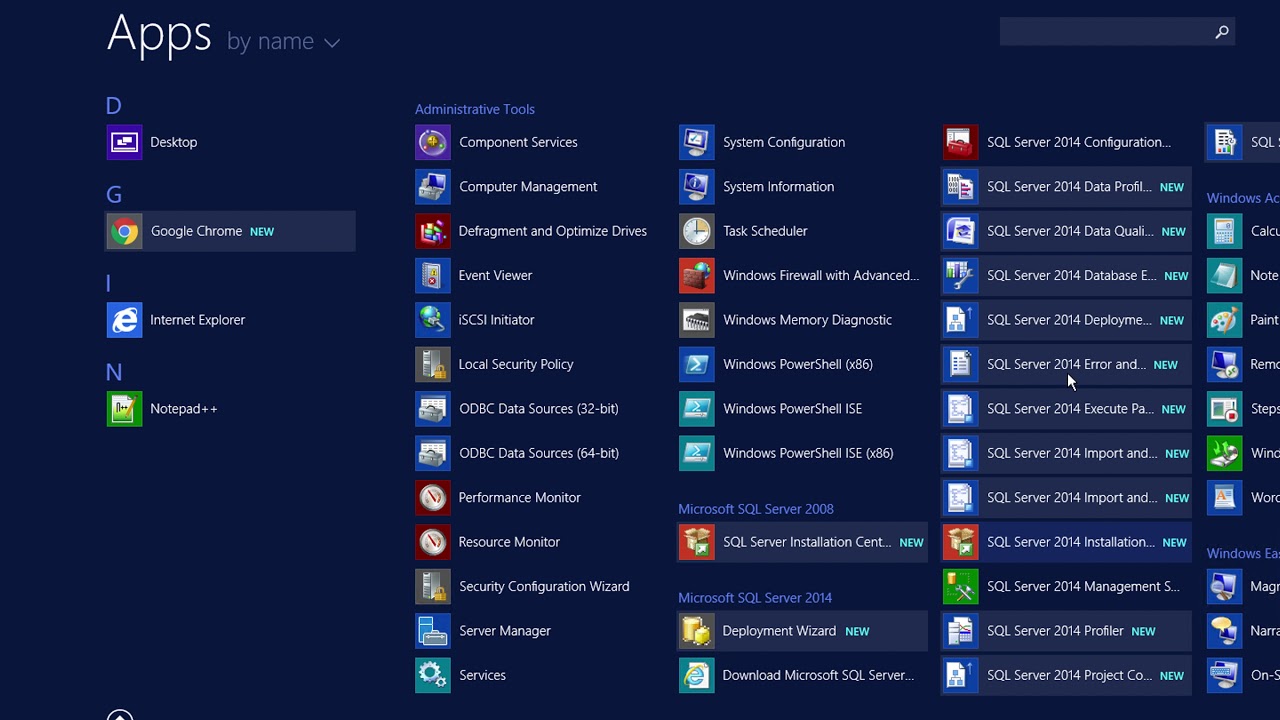1280x720 pixels.
Task: Launch Google Chrome icon
Action: [x=124, y=231]
